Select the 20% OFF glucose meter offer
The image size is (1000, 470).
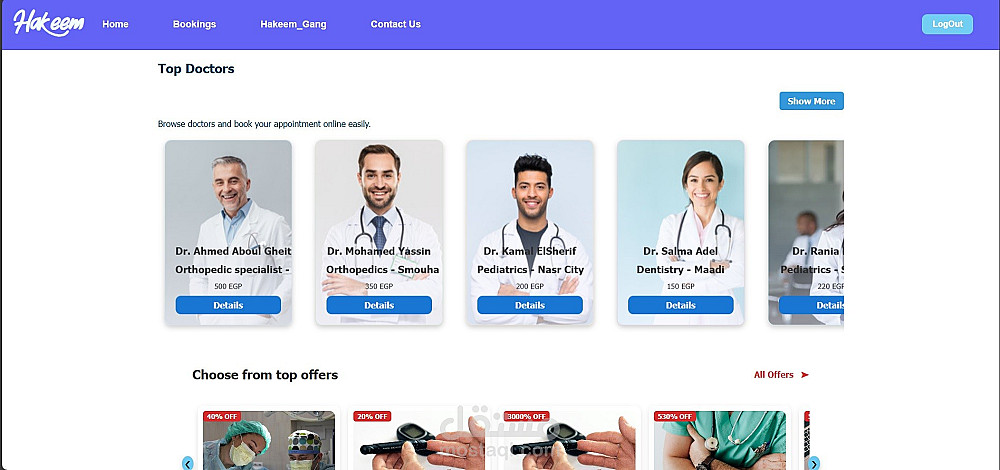419,440
